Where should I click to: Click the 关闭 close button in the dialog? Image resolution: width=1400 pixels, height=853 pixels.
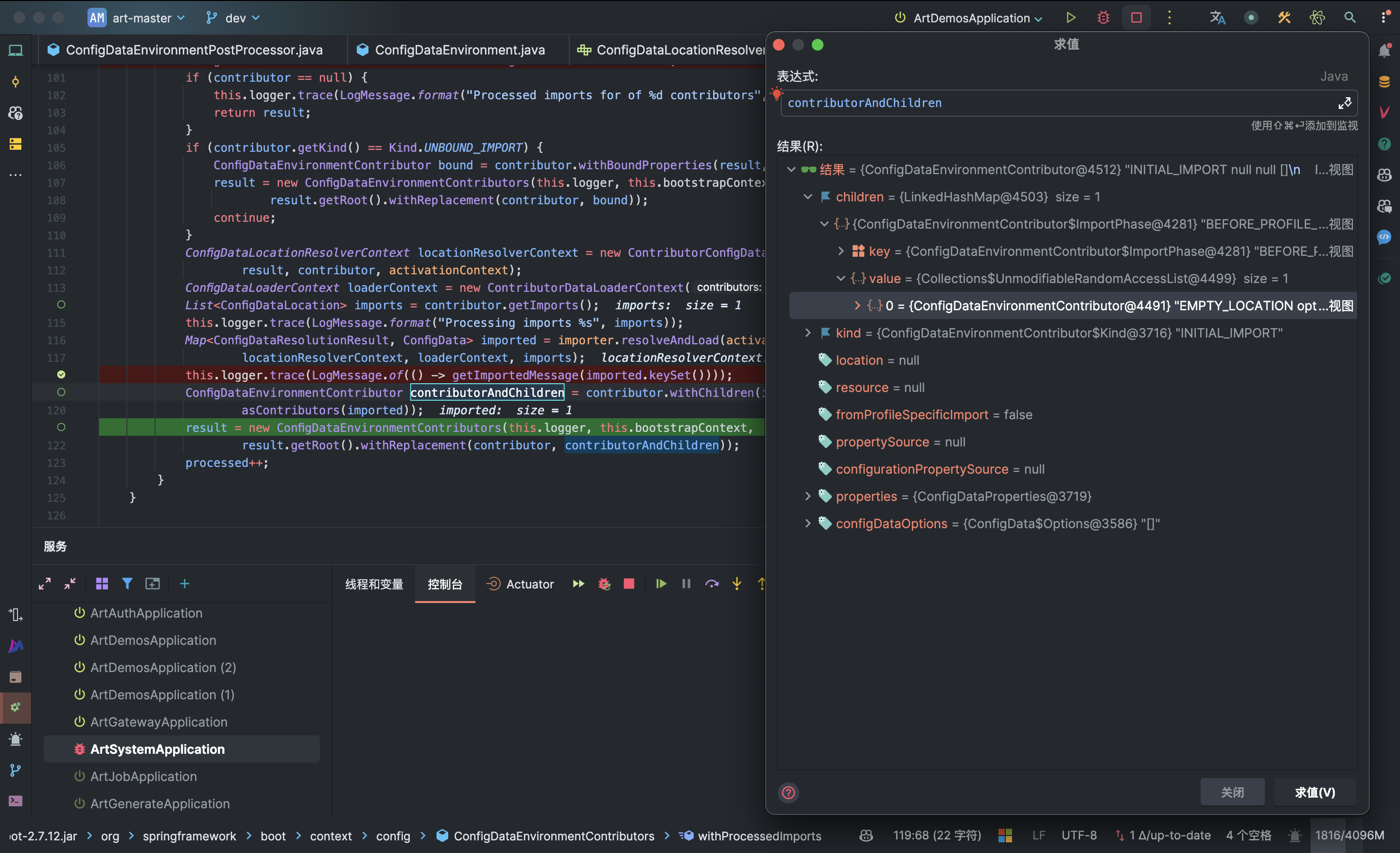(1232, 792)
